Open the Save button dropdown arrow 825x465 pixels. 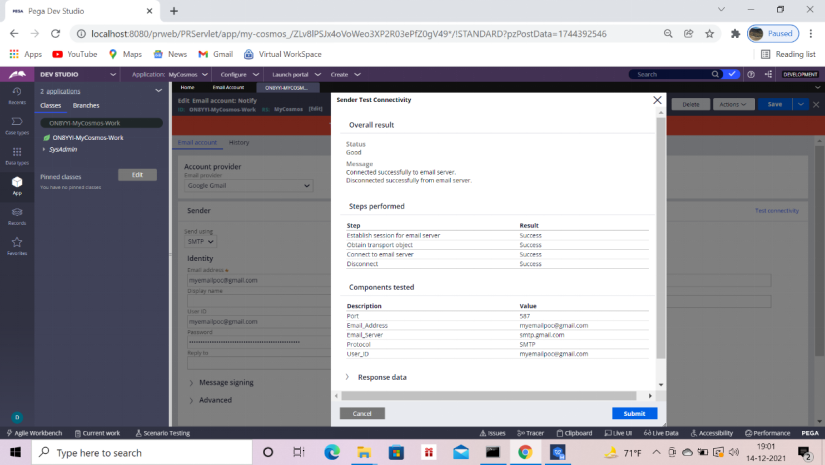pos(801,104)
